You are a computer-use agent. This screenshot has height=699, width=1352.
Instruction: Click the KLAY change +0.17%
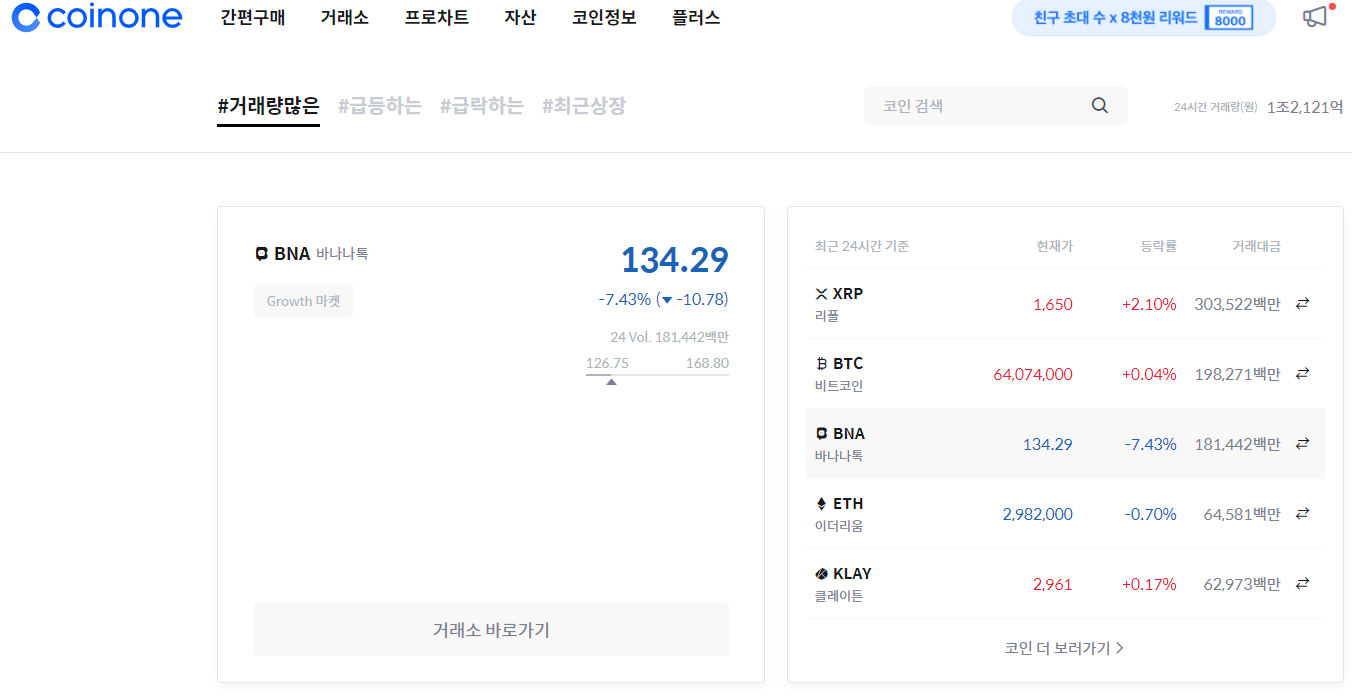(1149, 584)
